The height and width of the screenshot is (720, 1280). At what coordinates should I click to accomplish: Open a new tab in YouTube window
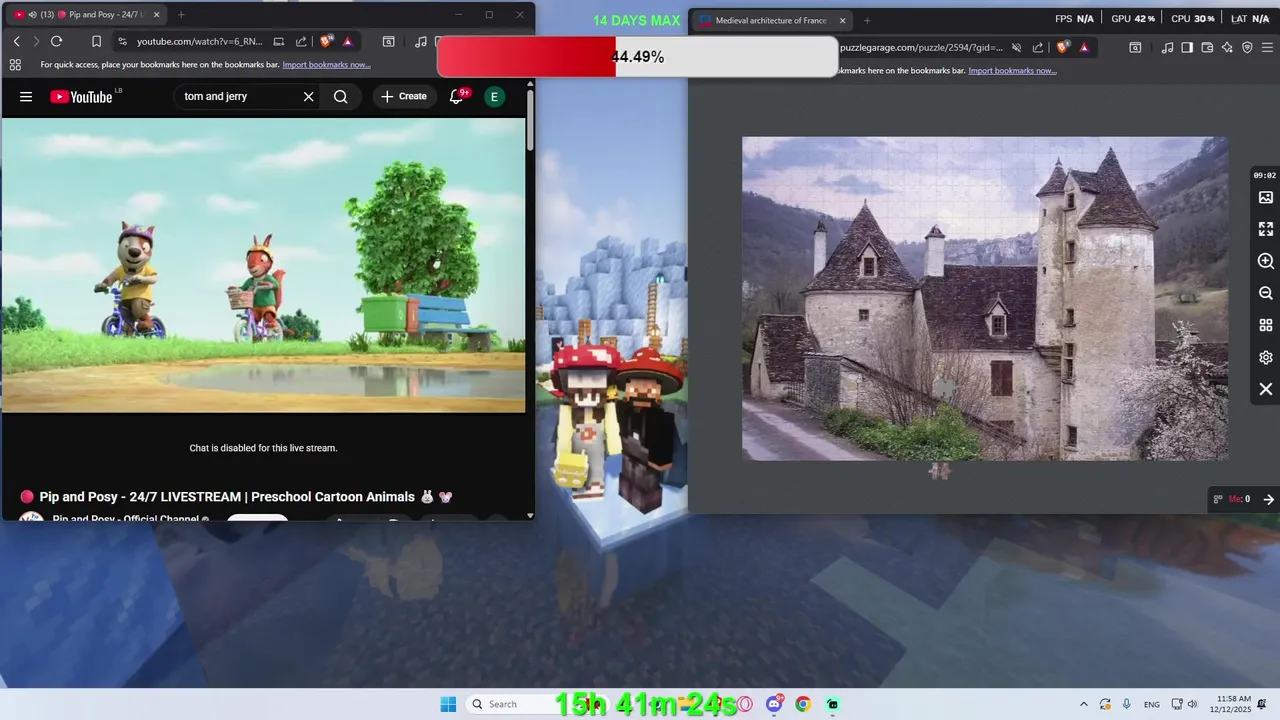coord(181,15)
